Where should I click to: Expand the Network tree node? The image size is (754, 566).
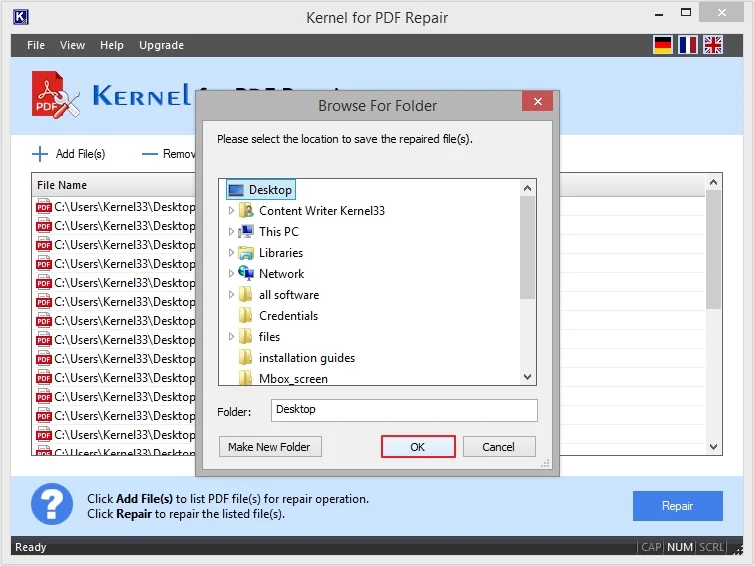pos(231,273)
